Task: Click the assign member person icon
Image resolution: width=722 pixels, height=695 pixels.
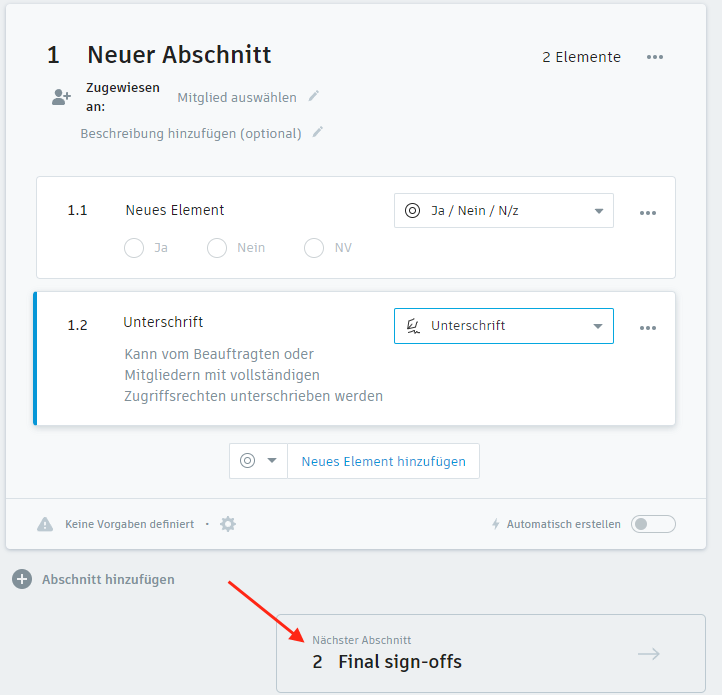Action: 62,97
